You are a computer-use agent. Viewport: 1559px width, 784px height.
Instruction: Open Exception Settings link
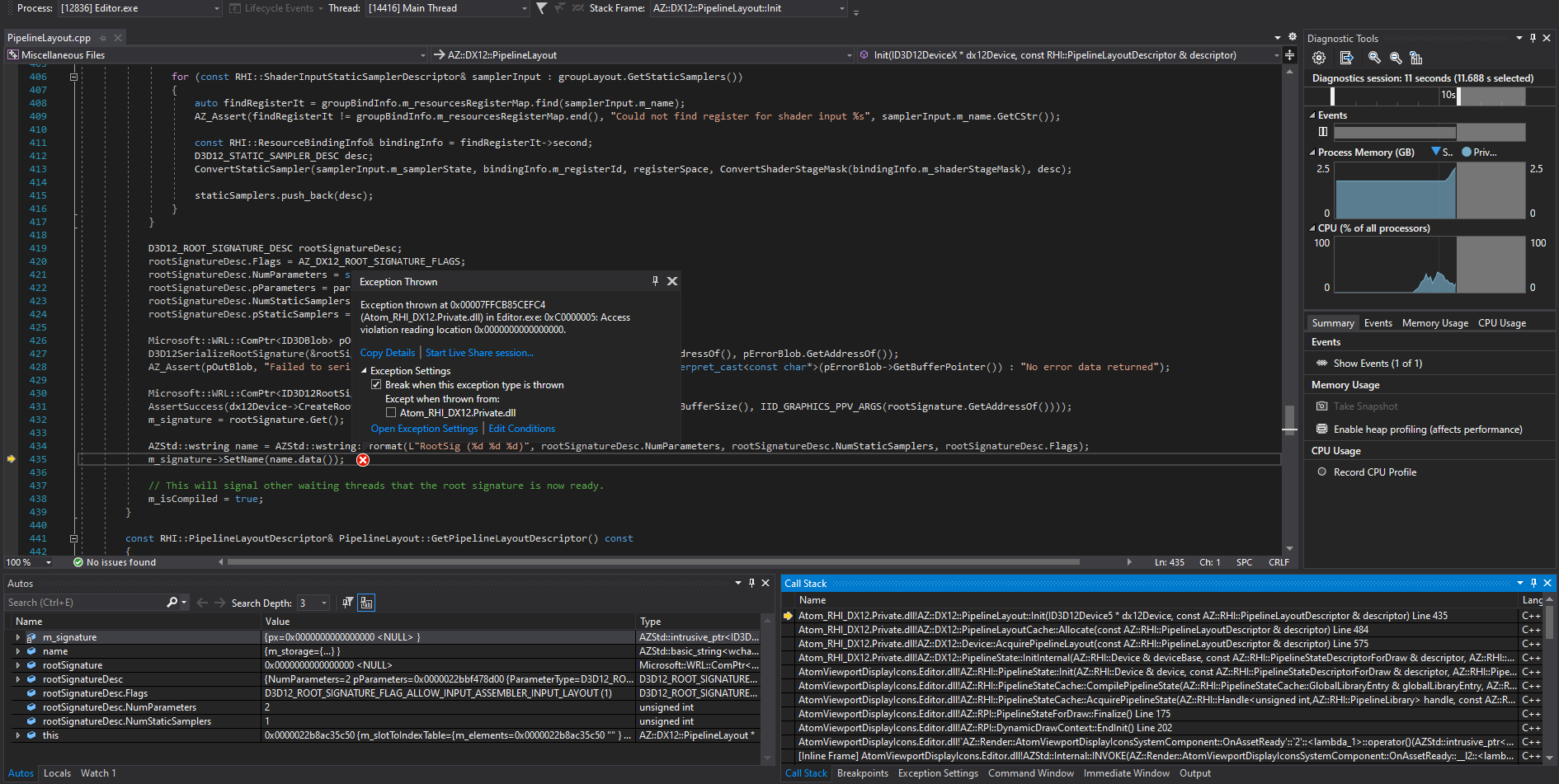tap(424, 429)
